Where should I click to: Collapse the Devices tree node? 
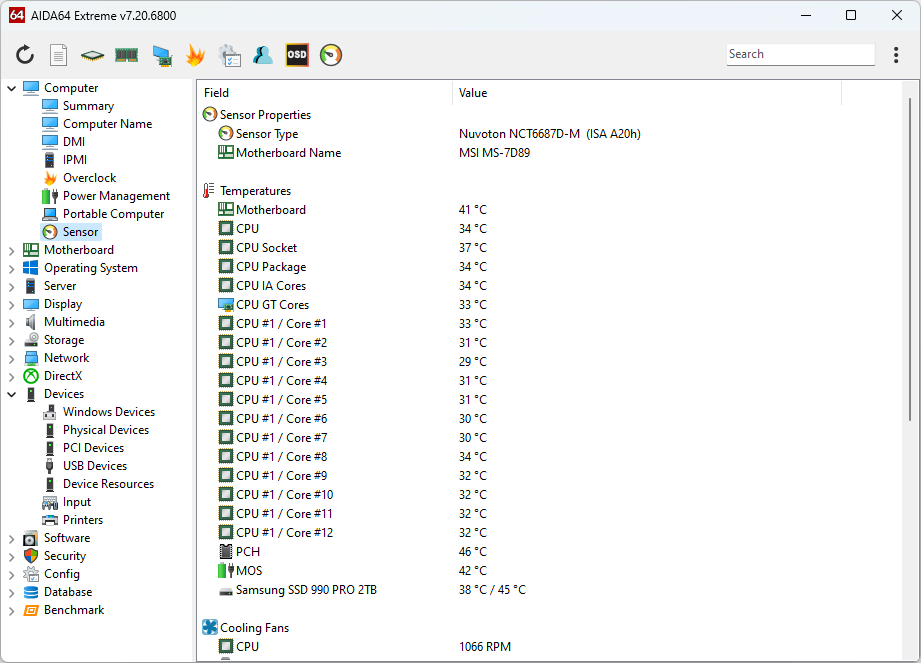(x=12, y=394)
